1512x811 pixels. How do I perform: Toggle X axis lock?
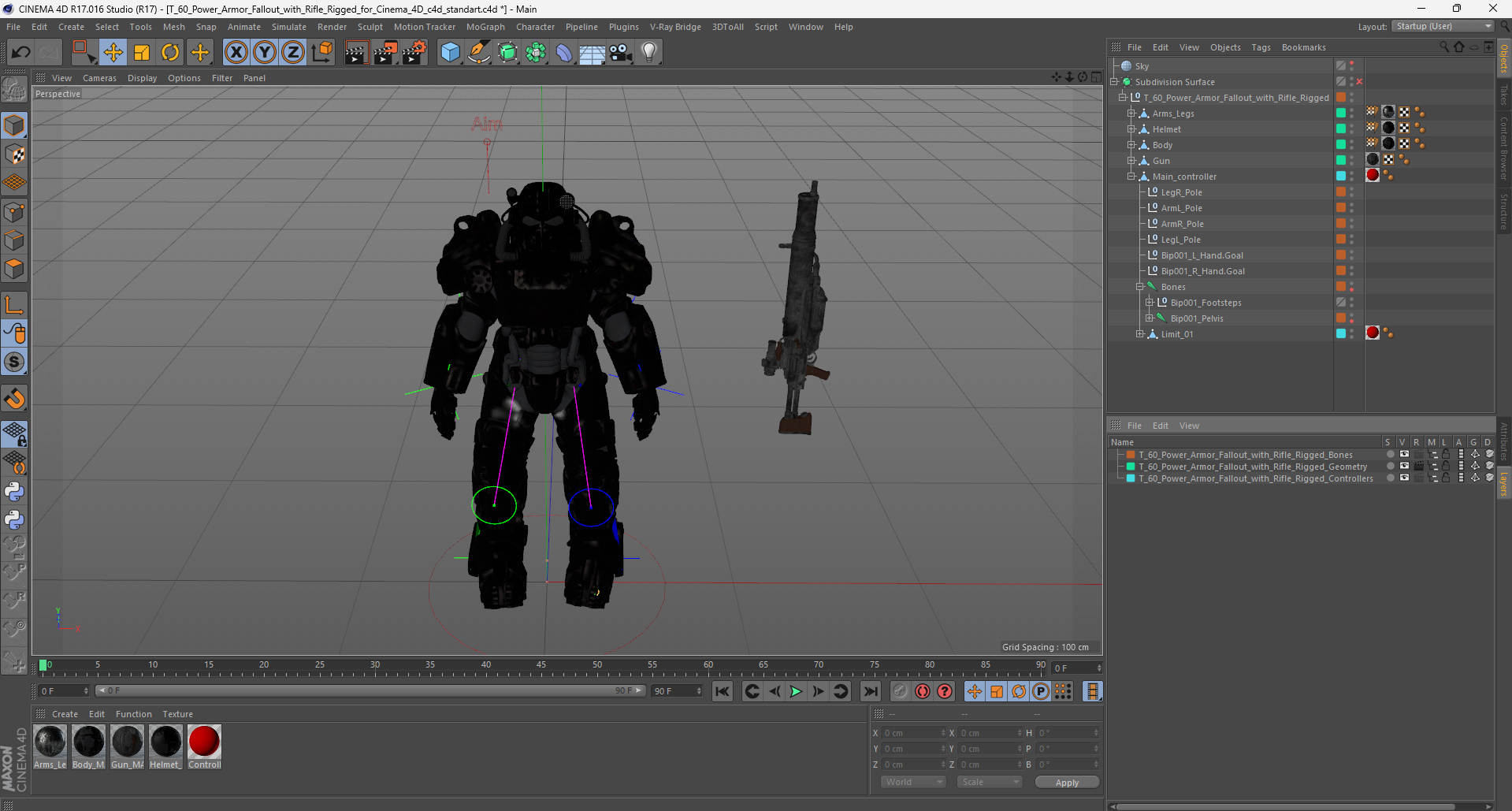click(x=236, y=53)
